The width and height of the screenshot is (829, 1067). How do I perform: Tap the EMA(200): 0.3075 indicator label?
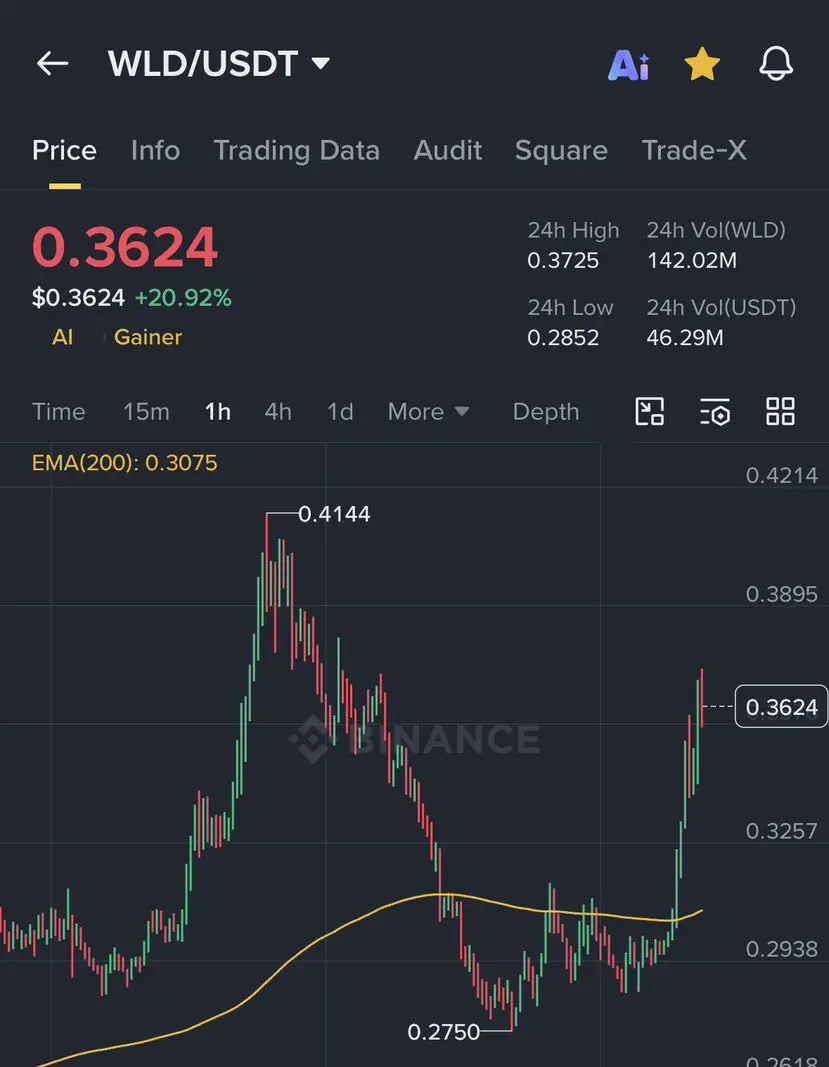click(x=125, y=463)
